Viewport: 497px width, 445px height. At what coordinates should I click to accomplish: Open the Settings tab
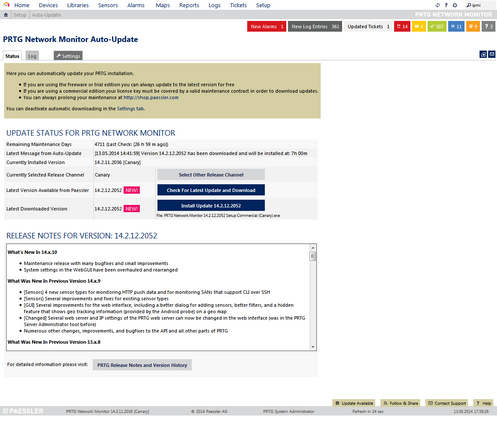pyautogui.click(x=68, y=56)
